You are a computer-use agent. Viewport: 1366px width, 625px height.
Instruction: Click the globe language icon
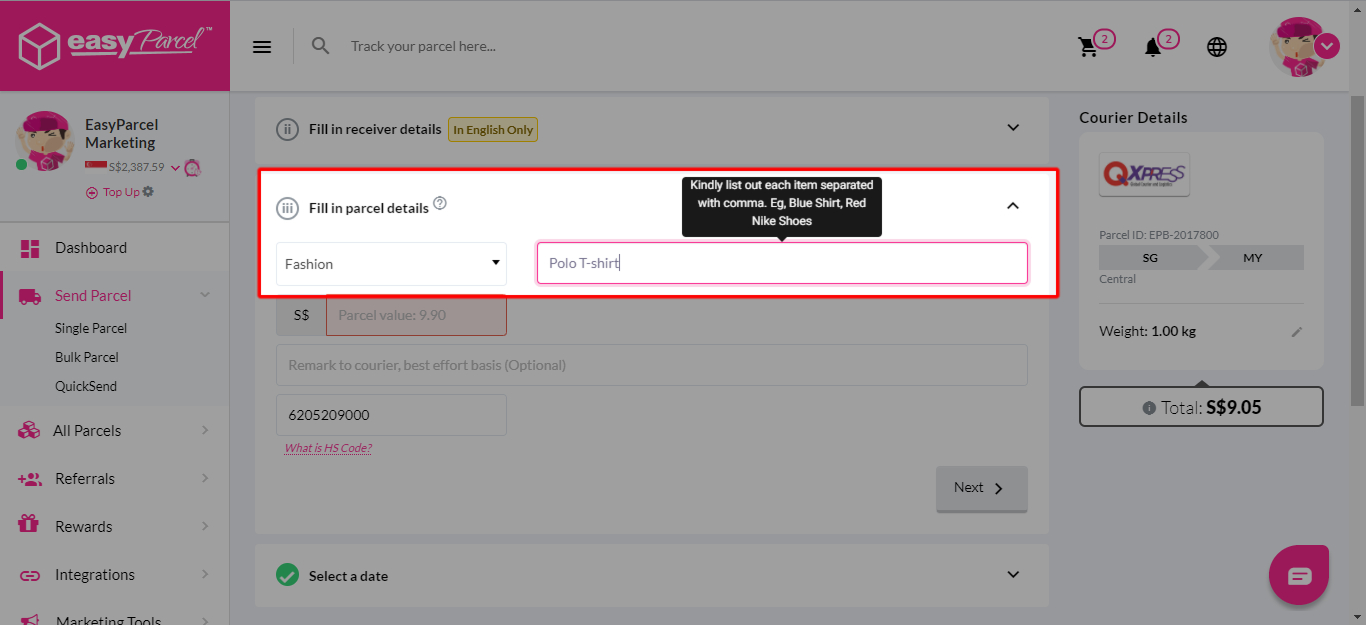click(x=1217, y=46)
